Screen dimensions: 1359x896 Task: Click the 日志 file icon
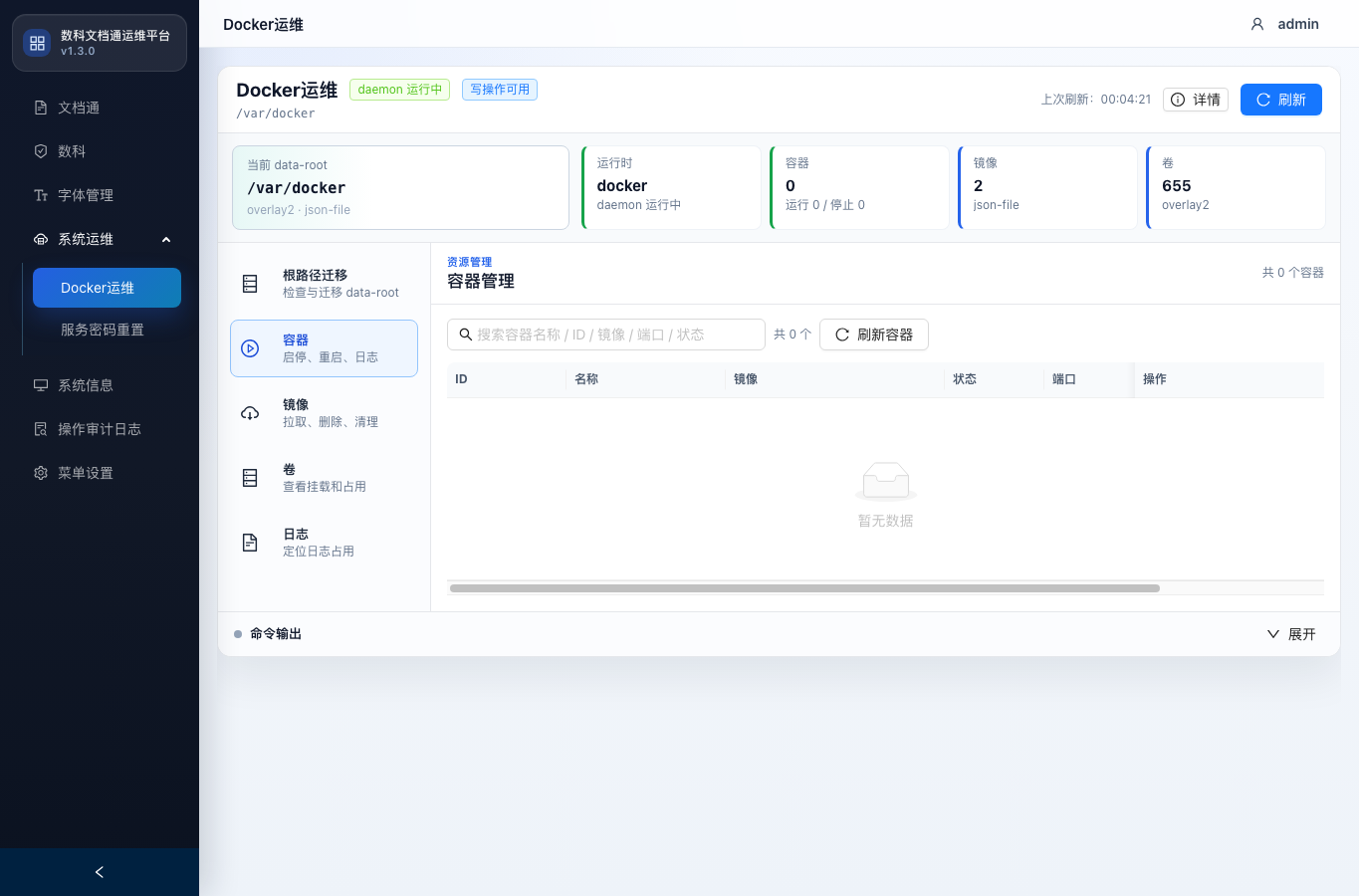tap(250, 543)
